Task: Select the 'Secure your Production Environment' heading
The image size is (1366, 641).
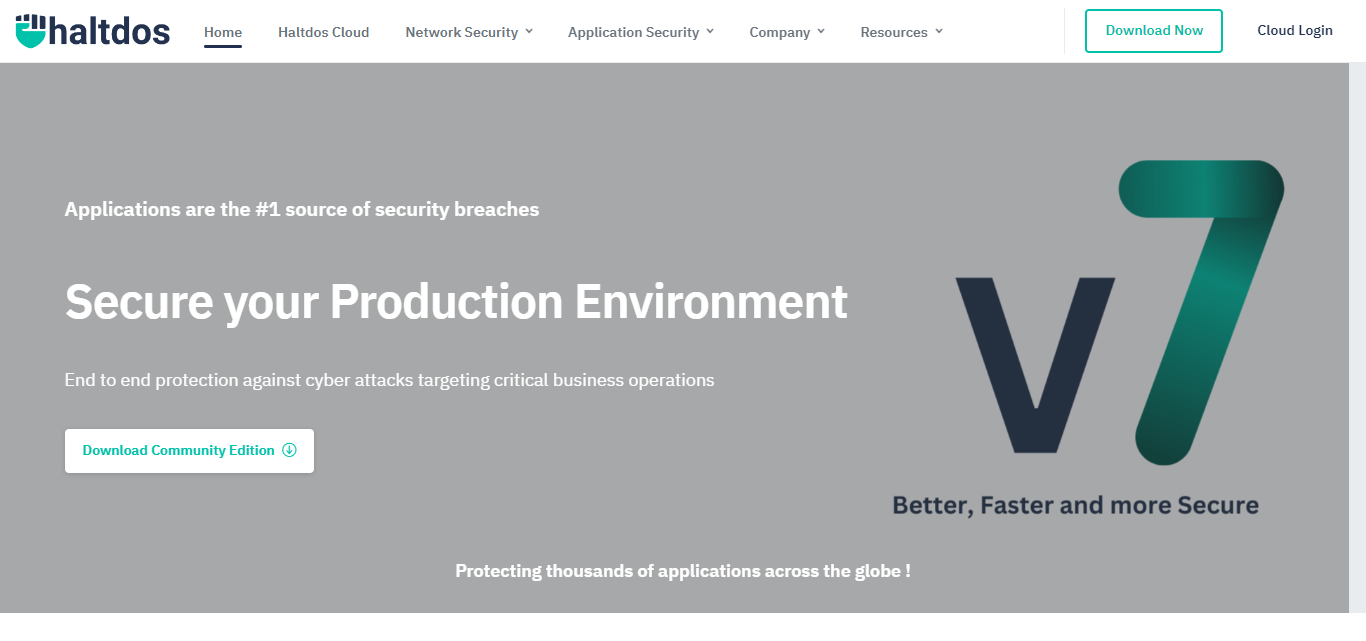Action: point(456,302)
